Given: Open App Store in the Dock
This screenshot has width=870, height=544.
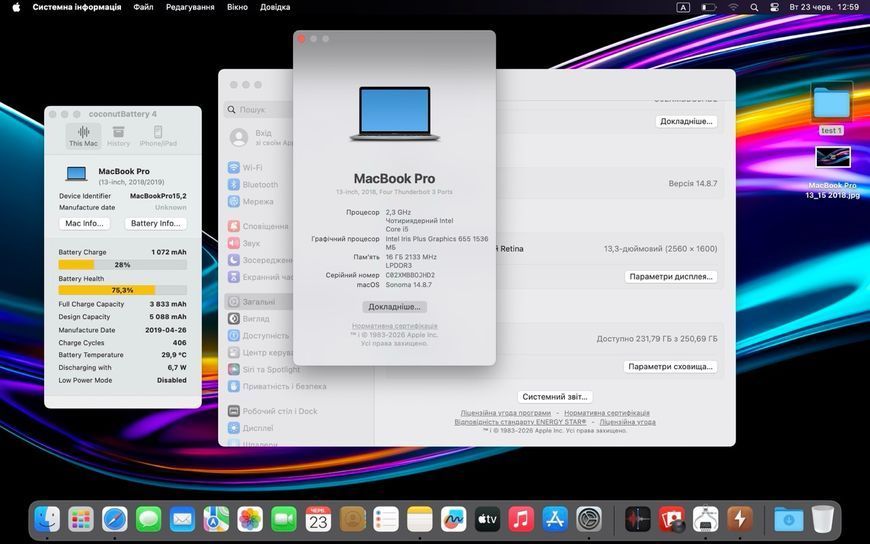Looking at the screenshot, I should [555, 520].
